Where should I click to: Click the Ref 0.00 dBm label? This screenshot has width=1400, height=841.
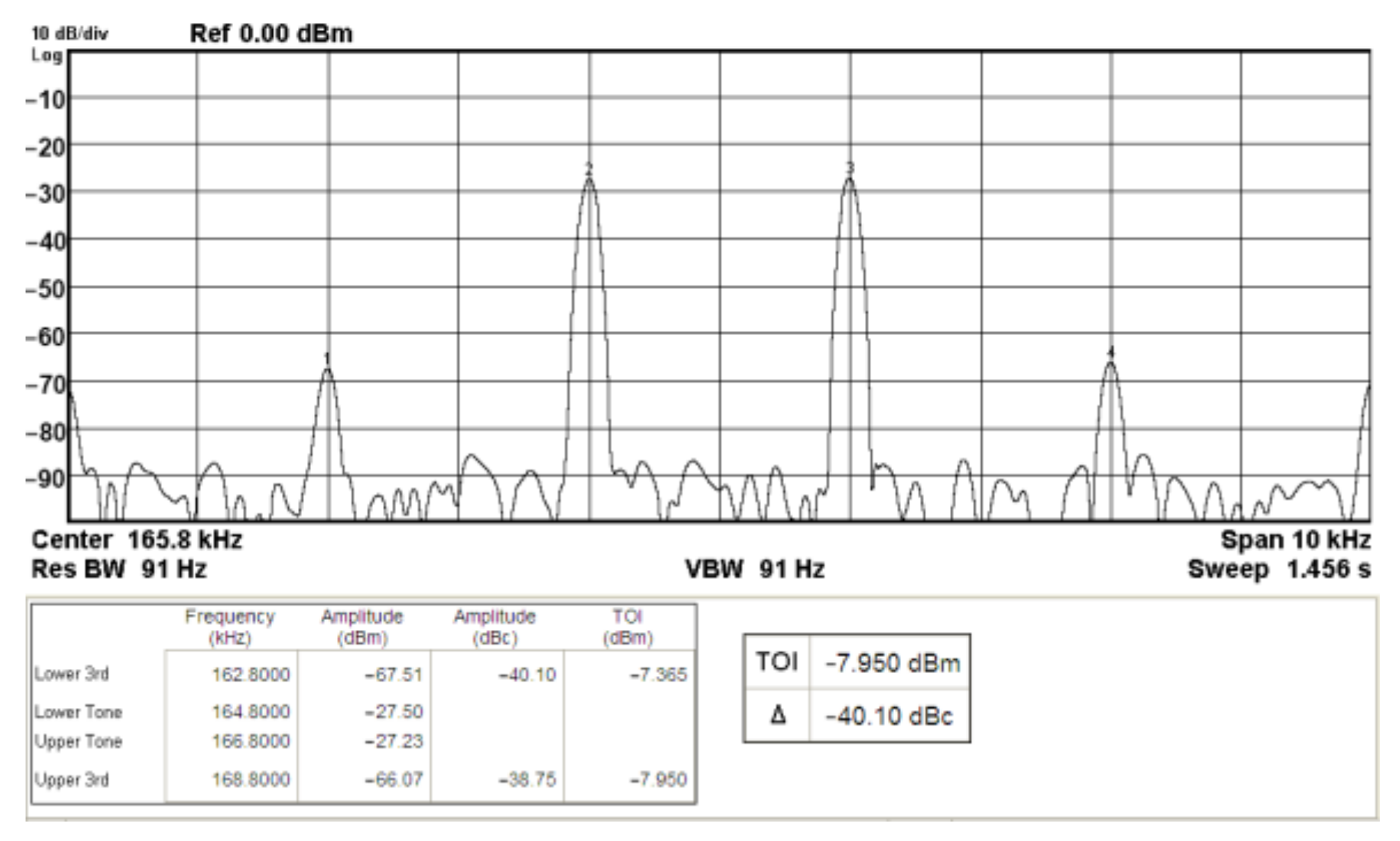(x=271, y=34)
